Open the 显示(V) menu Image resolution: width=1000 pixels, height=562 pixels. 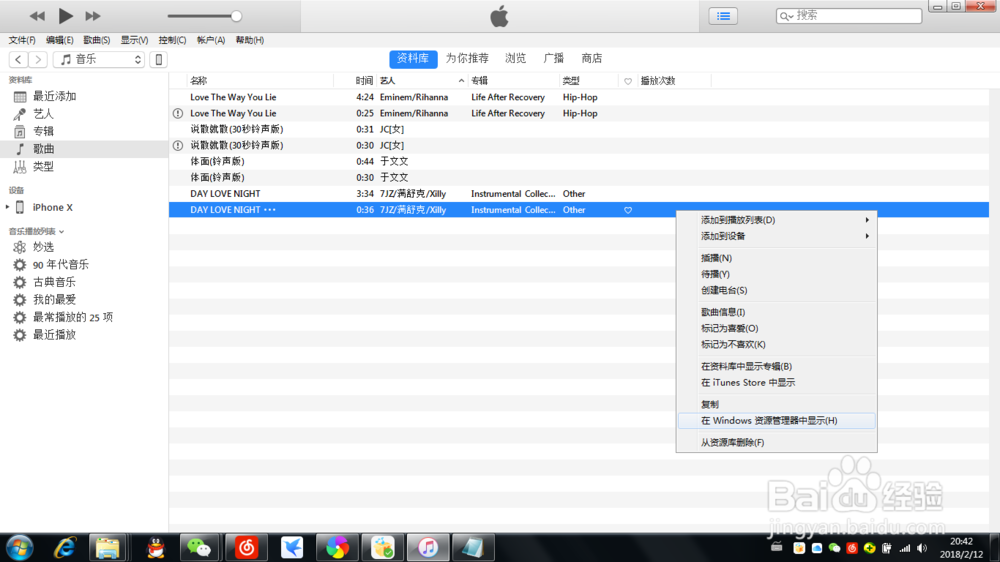pos(135,40)
